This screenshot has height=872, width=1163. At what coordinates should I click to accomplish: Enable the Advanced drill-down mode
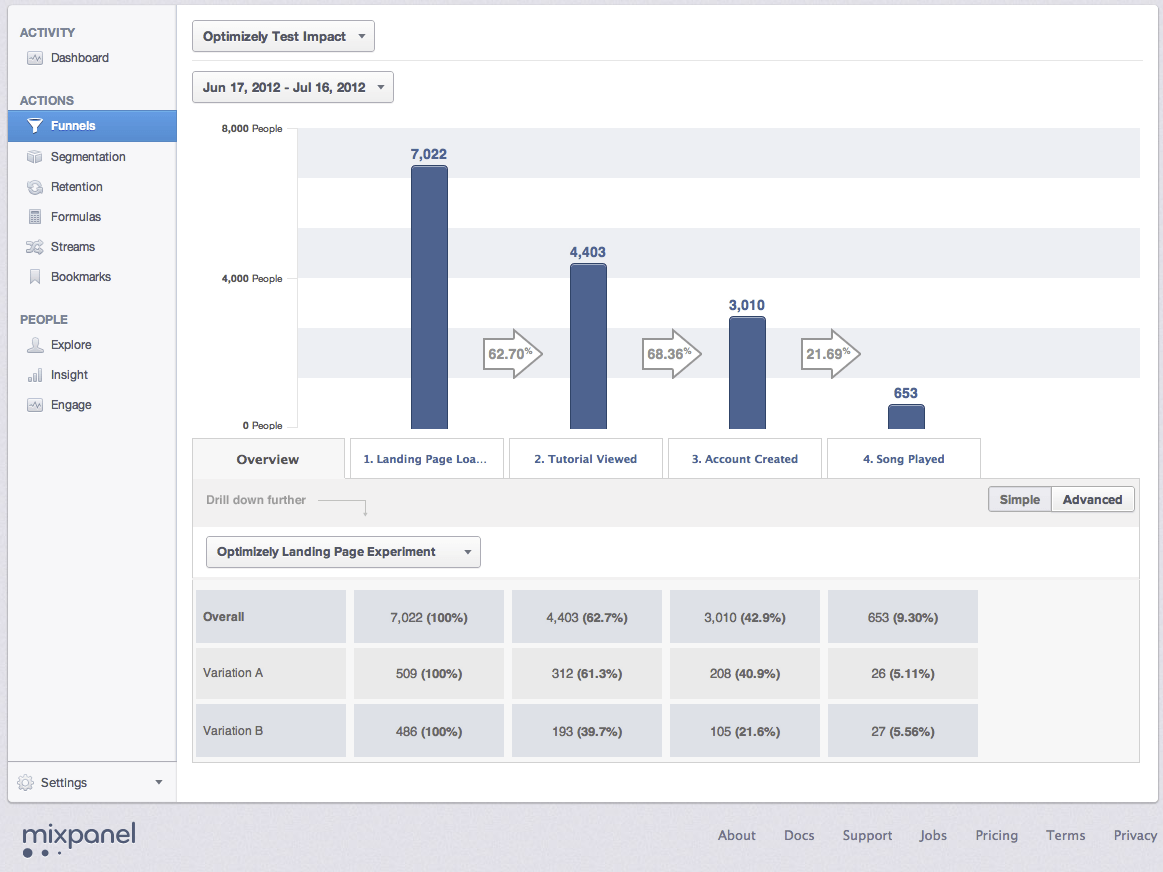pos(1092,499)
